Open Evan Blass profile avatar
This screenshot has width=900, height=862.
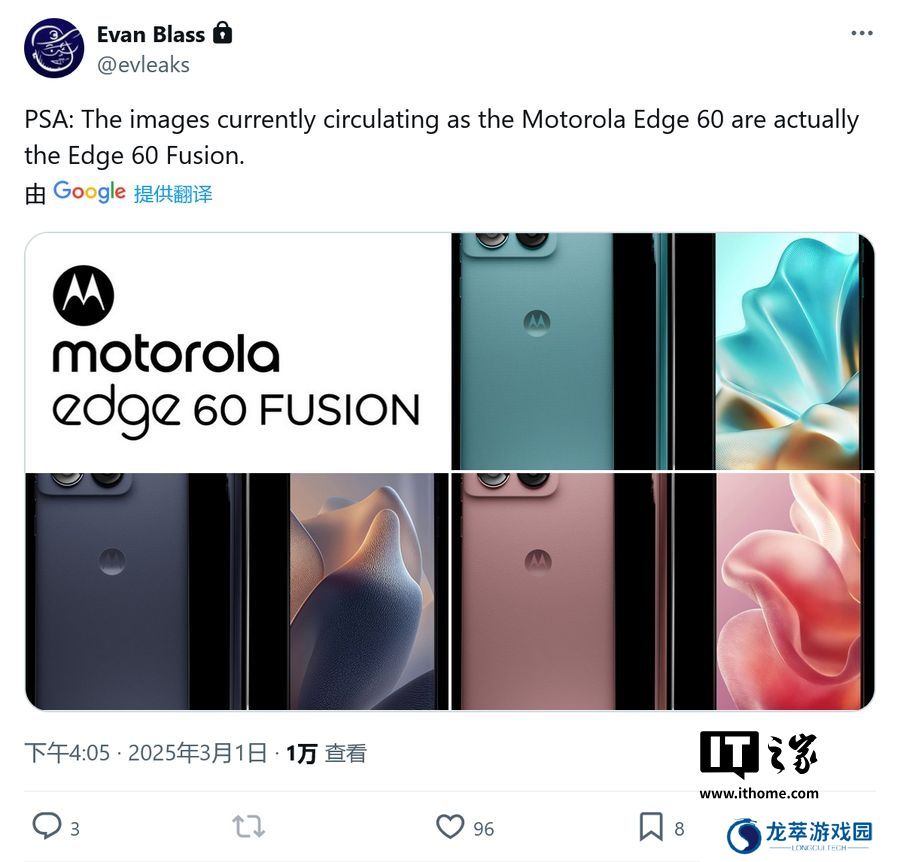tap(54, 48)
